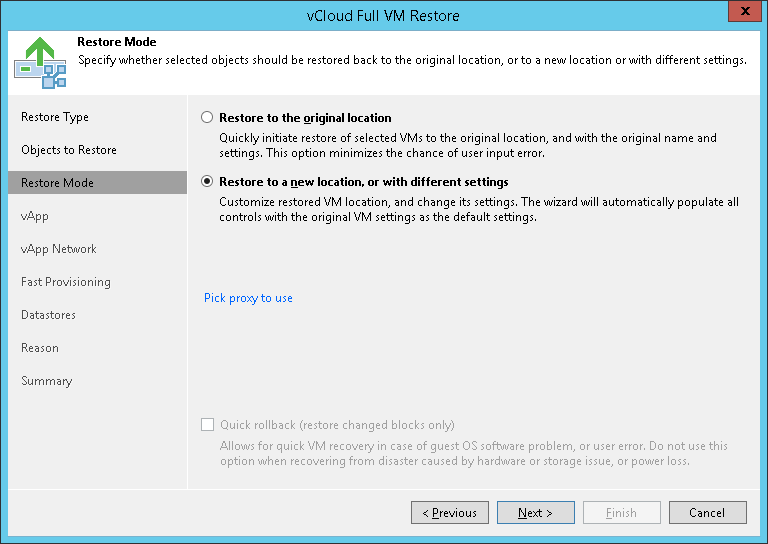Image resolution: width=768 pixels, height=544 pixels.
Task: Click the vCloud Full VM Restore title bar
Action: tap(384, 15)
